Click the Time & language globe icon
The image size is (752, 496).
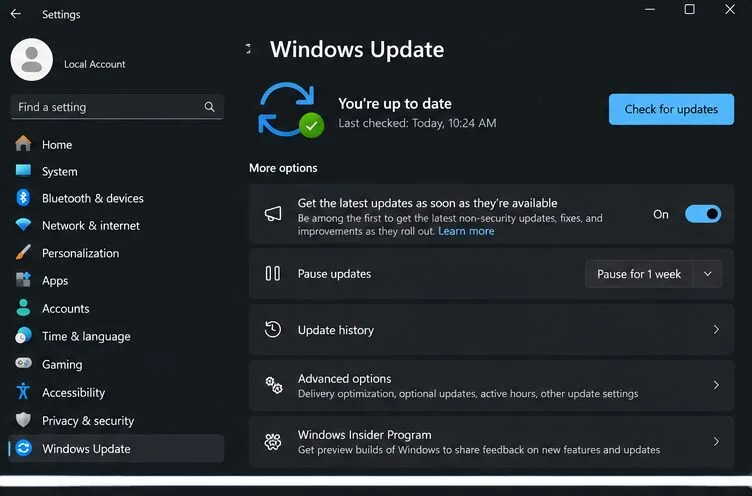click(23, 335)
